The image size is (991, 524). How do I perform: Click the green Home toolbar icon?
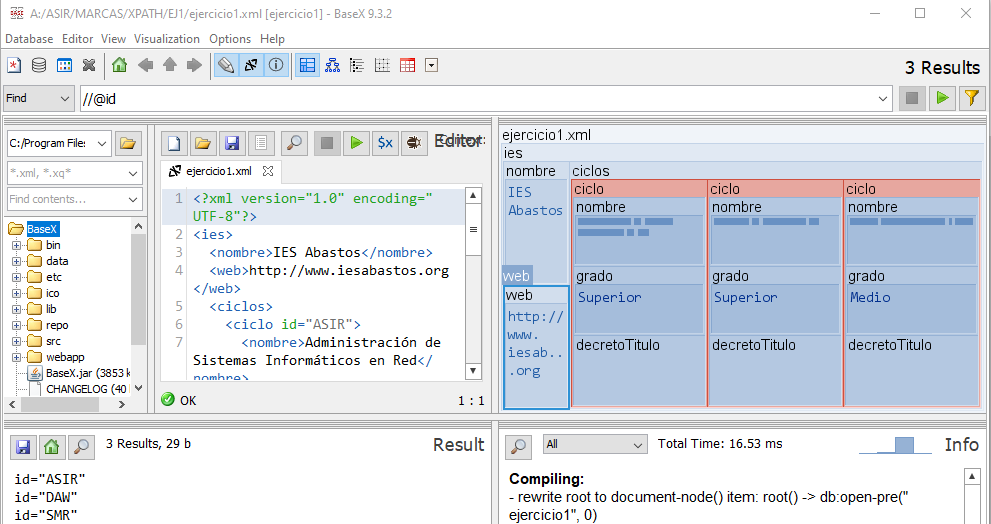coord(120,66)
